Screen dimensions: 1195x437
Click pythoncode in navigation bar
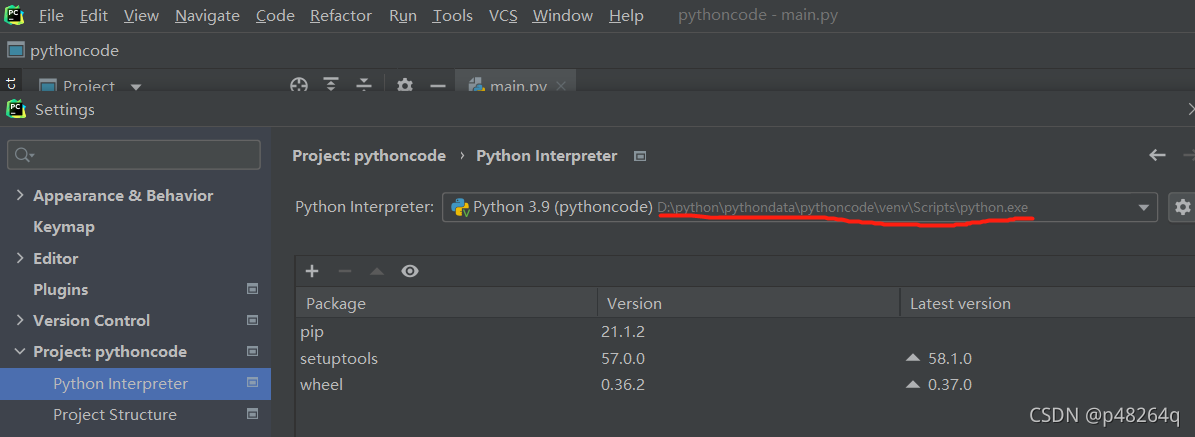click(x=75, y=51)
